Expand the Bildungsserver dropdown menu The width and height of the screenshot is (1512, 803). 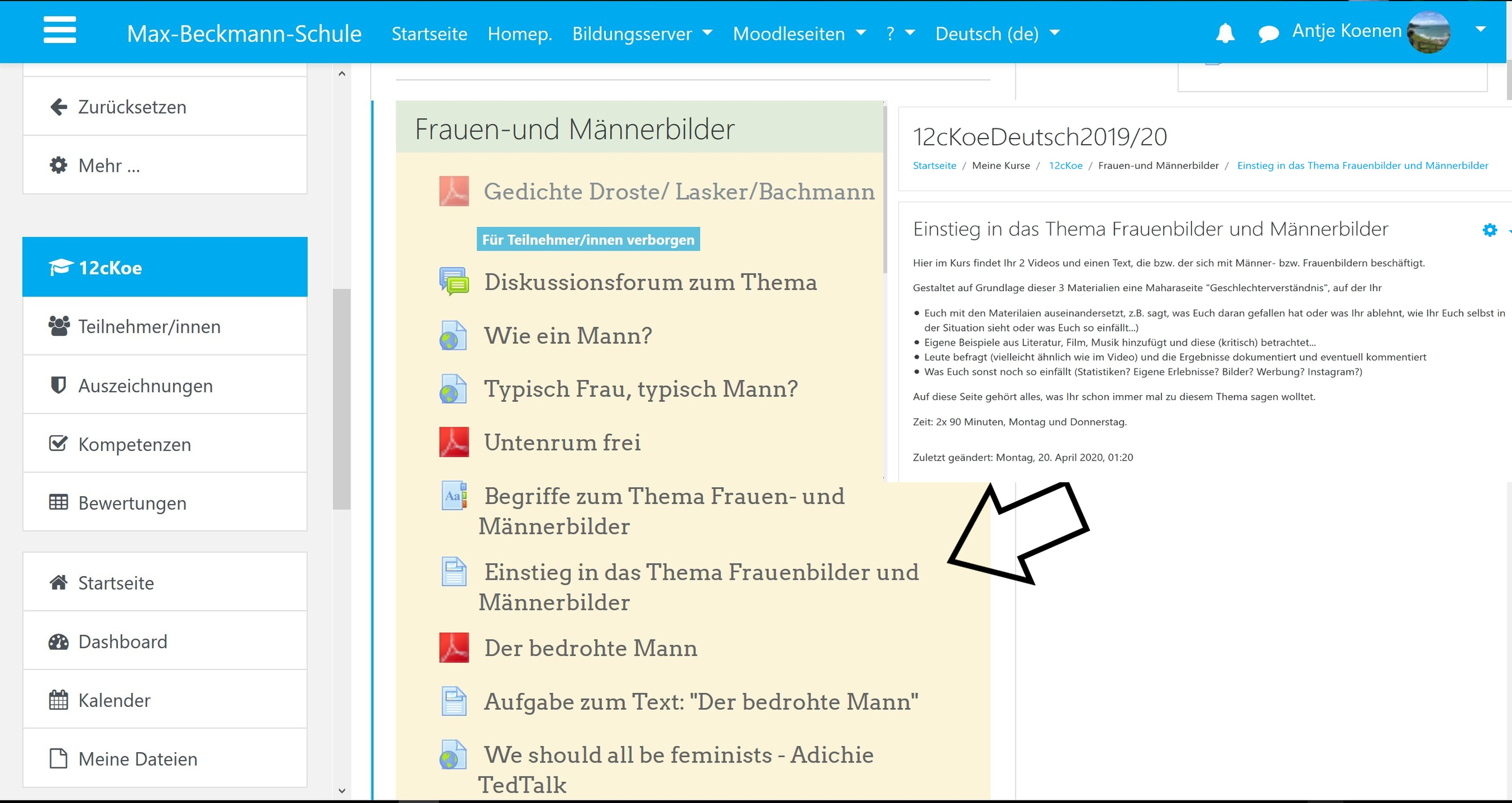pyautogui.click(x=642, y=34)
